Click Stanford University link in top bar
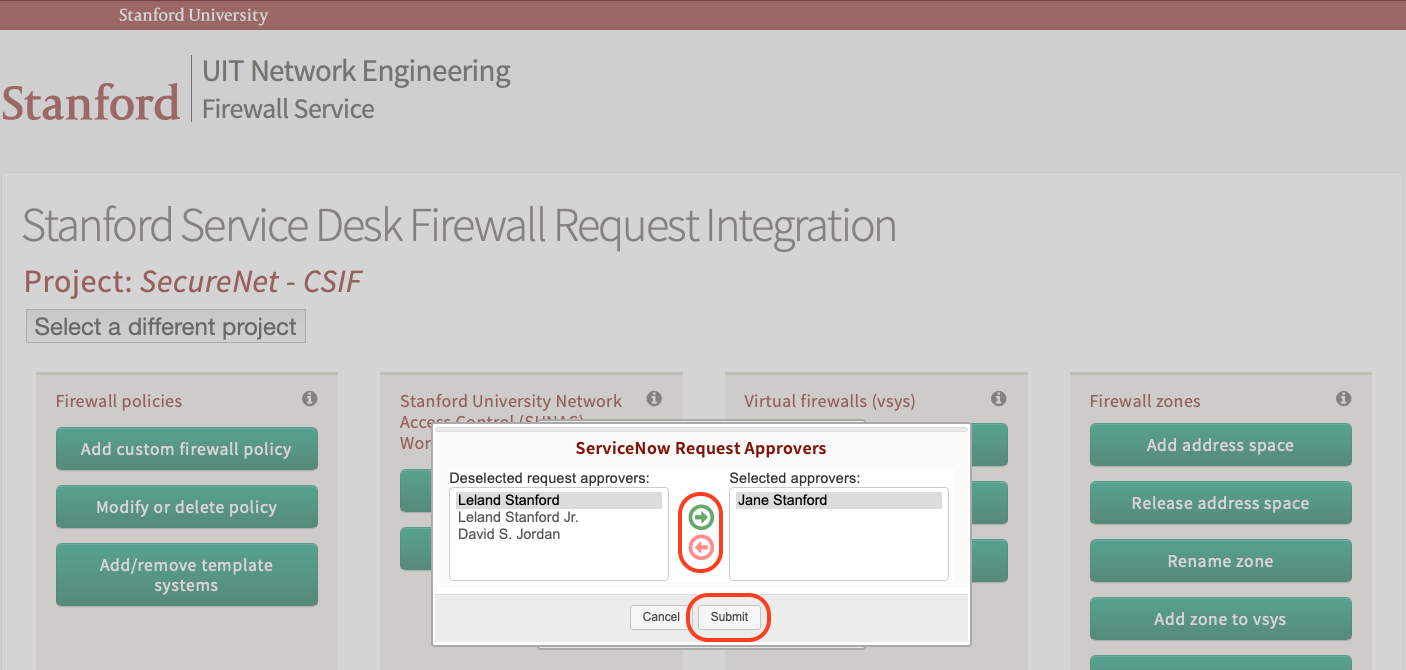This screenshot has height=670, width=1406. (193, 15)
